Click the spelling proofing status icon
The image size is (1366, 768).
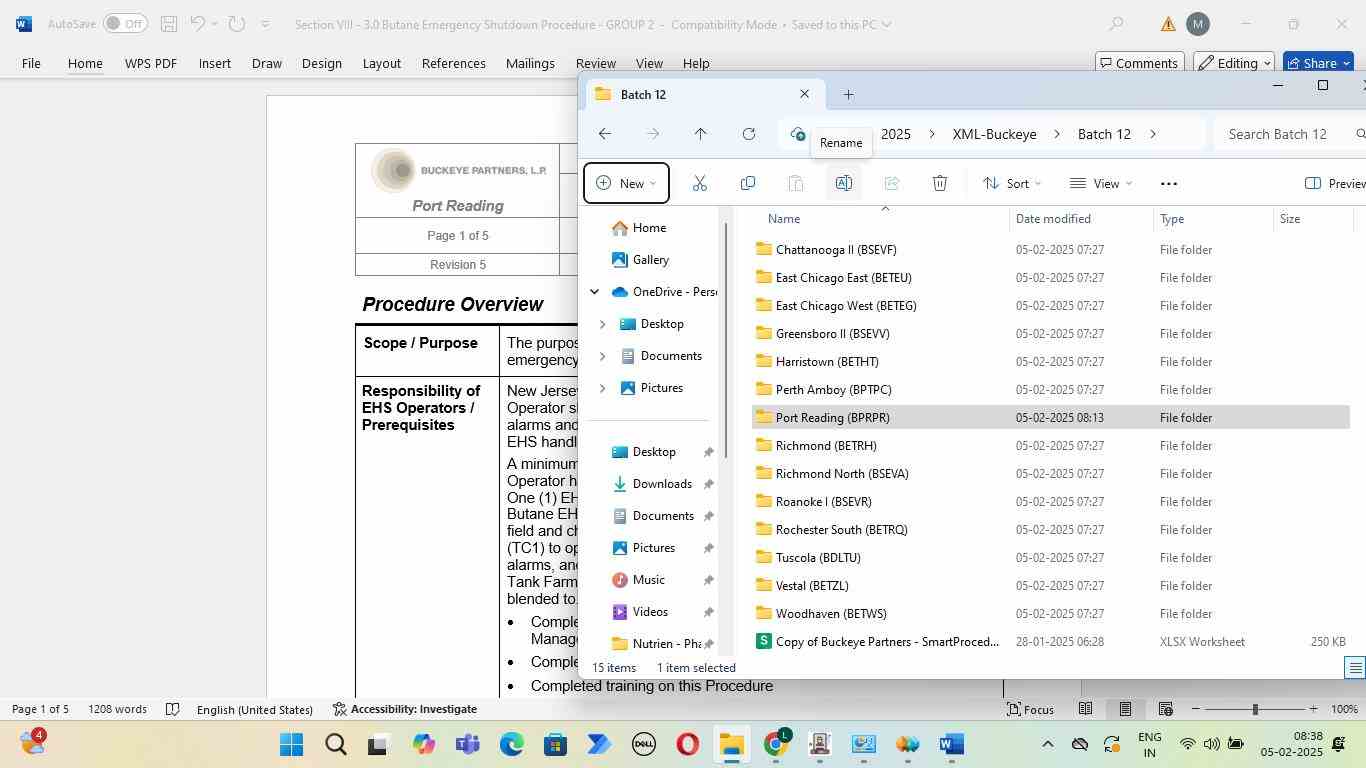(x=172, y=709)
